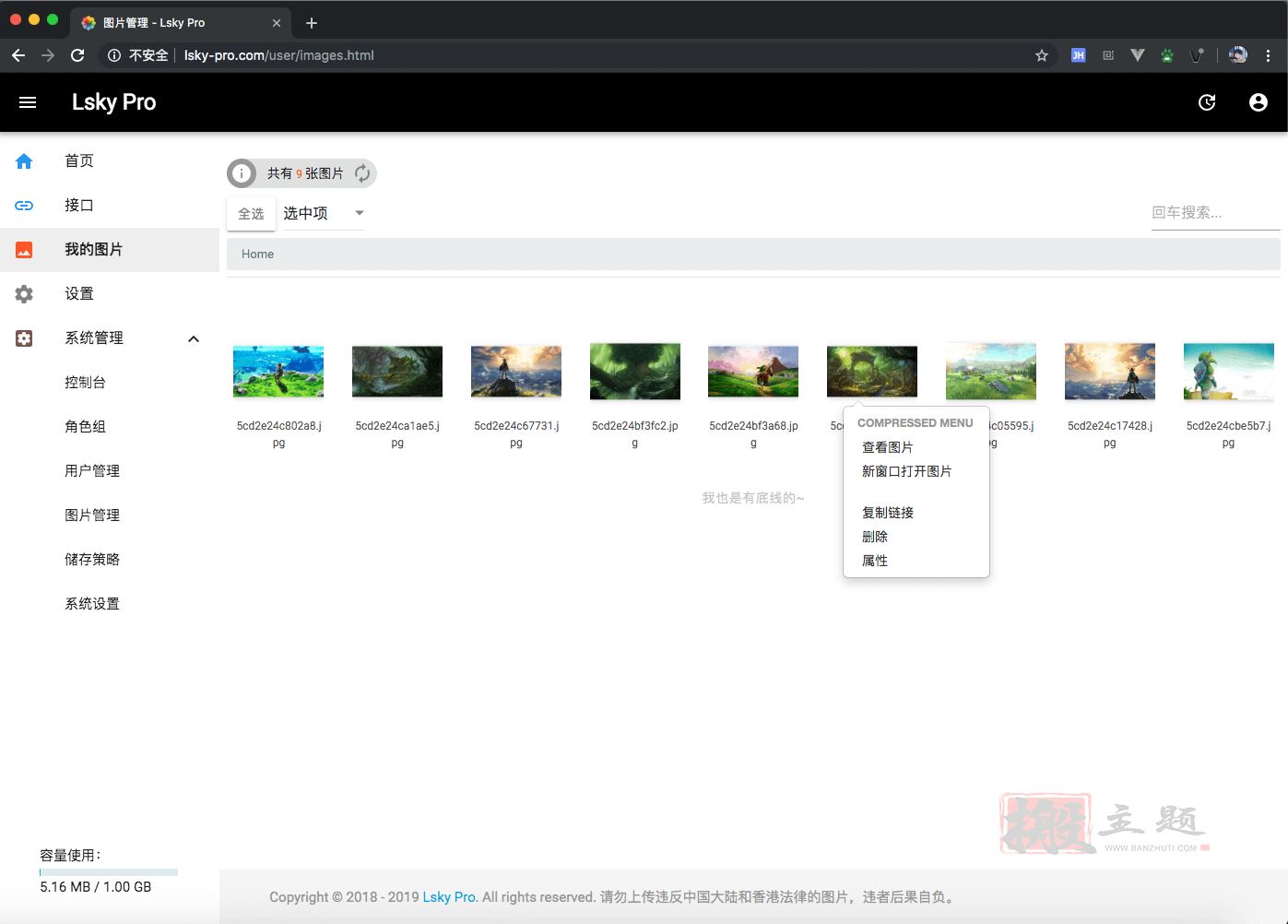Select thumbnail 5cd2e24c802a8.jpg
Image resolution: width=1288 pixels, height=924 pixels.
pyautogui.click(x=278, y=371)
